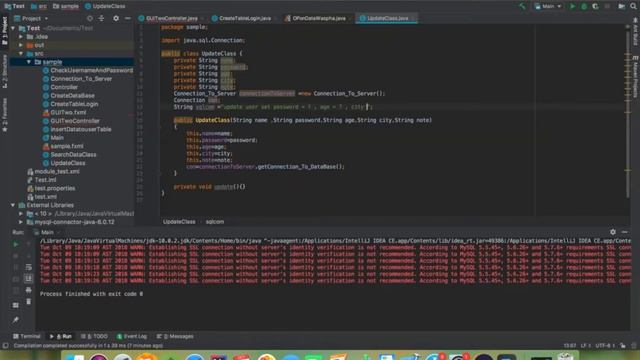Viewport: 640px width, 360px height.
Task: Run with coverage icon in toolbar
Action: 595,6
